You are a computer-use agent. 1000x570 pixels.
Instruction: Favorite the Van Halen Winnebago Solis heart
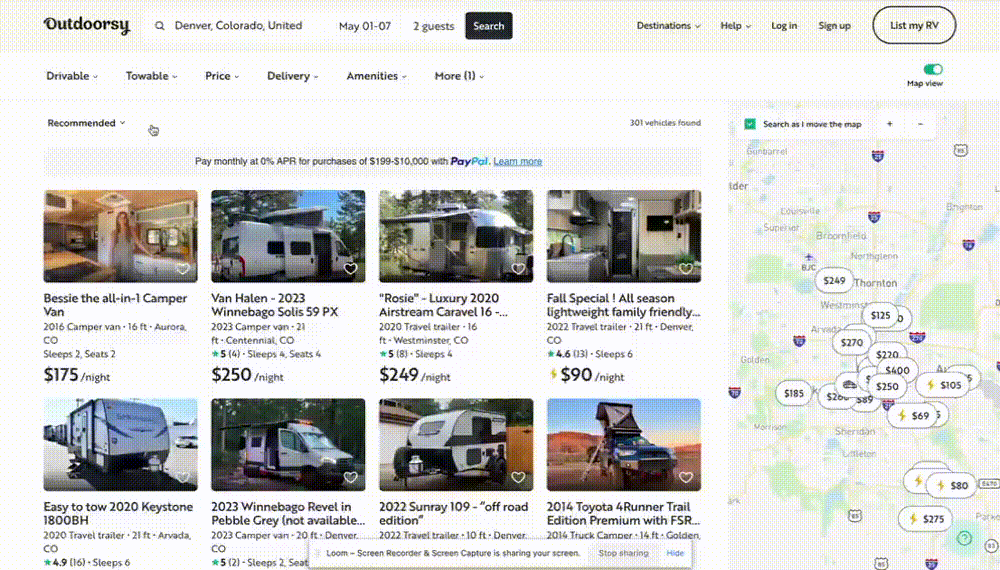[350, 269]
